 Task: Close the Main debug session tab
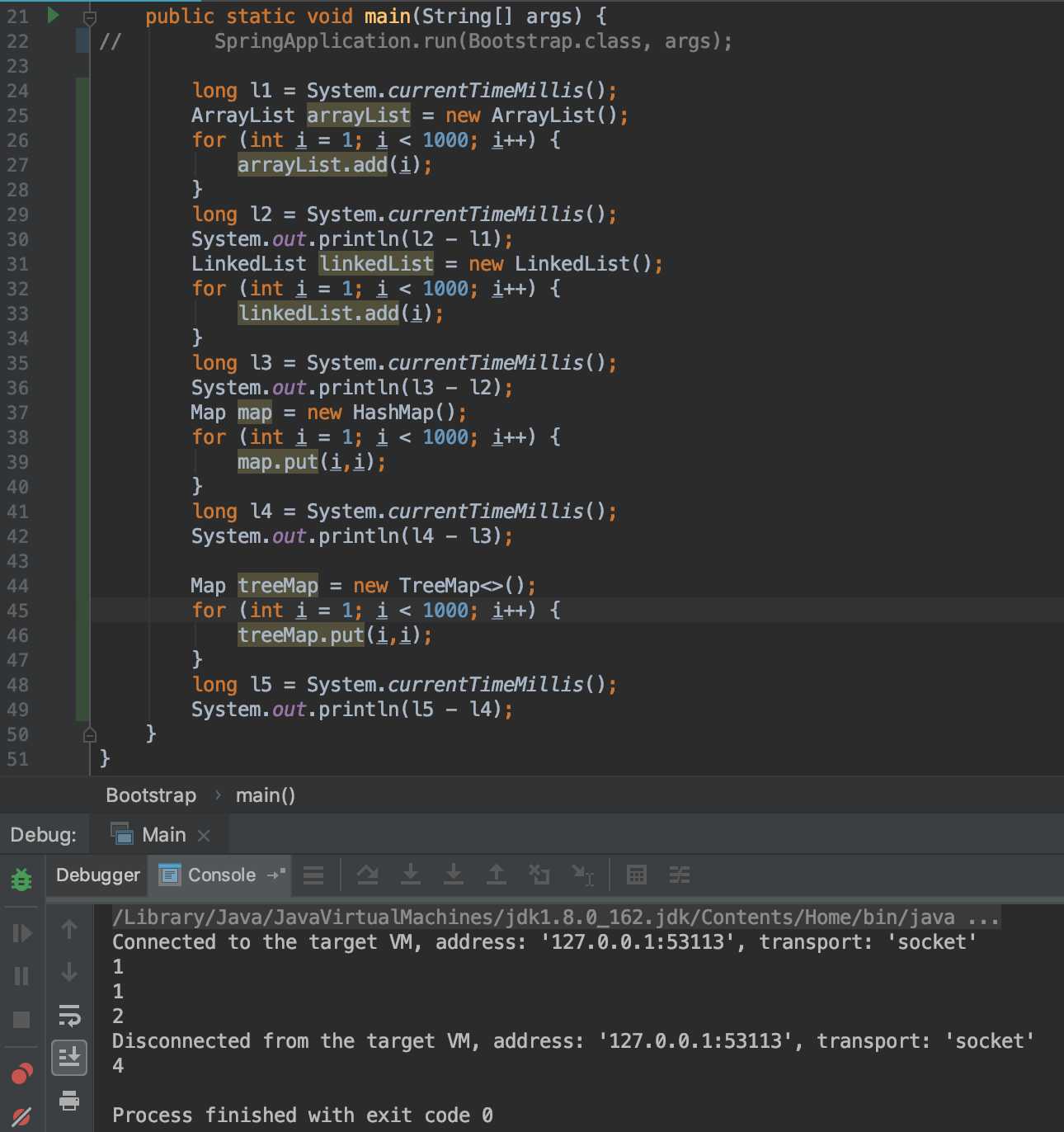pyautogui.click(x=204, y=836)
